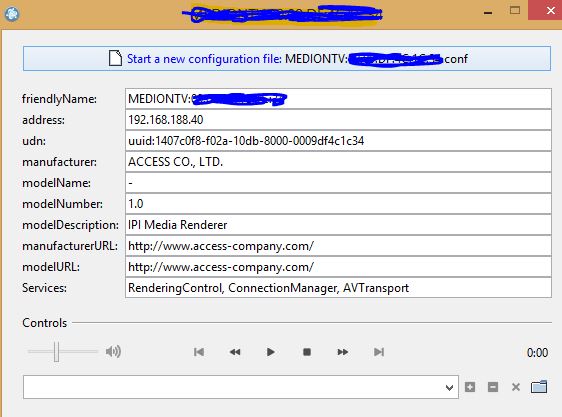The image size is (562, 417).
Task: Rewind playback
Action: [235, 352]
